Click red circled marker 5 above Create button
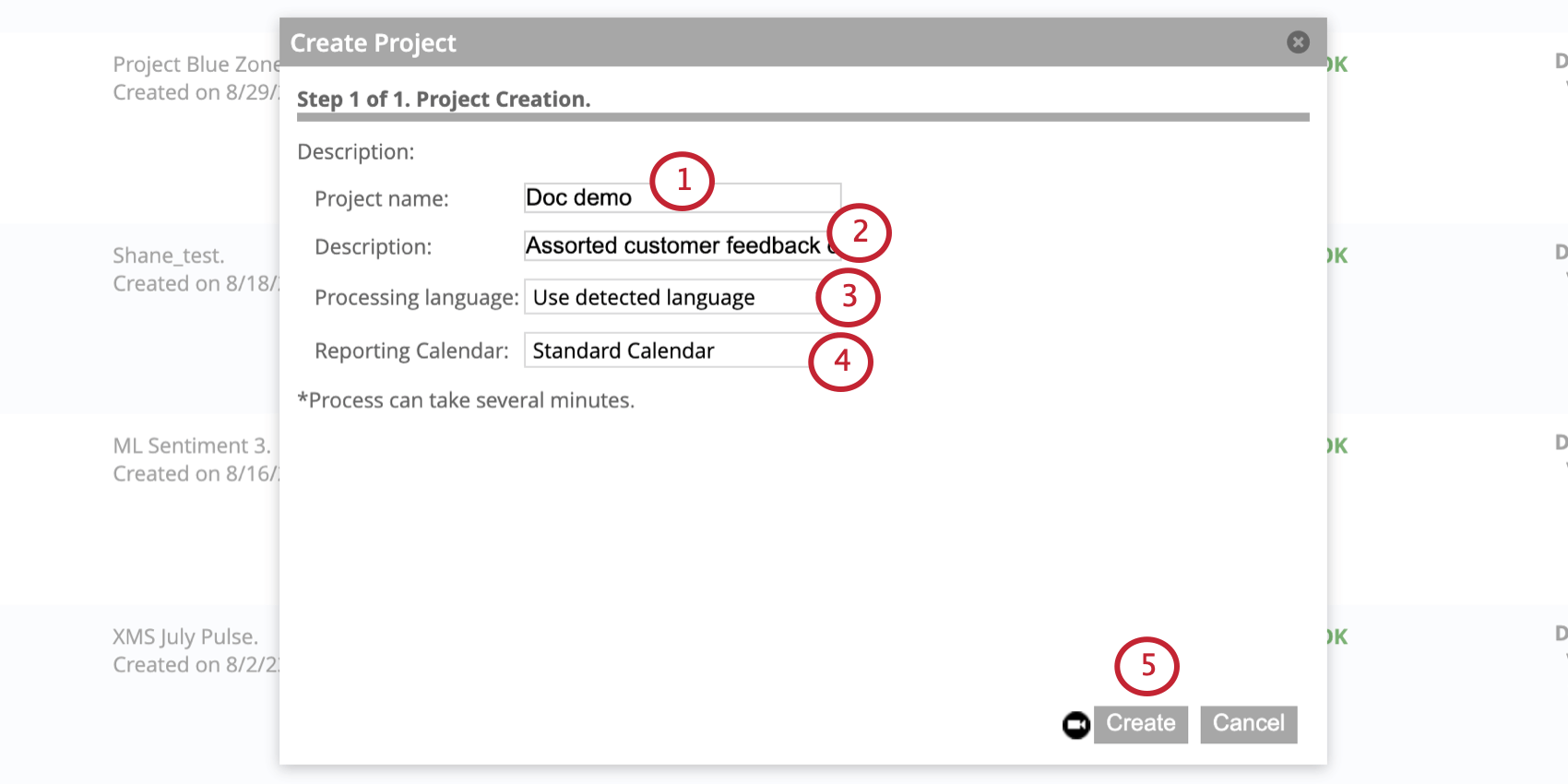Viewport: 1568px width, 784px height. coord(1147,665)
